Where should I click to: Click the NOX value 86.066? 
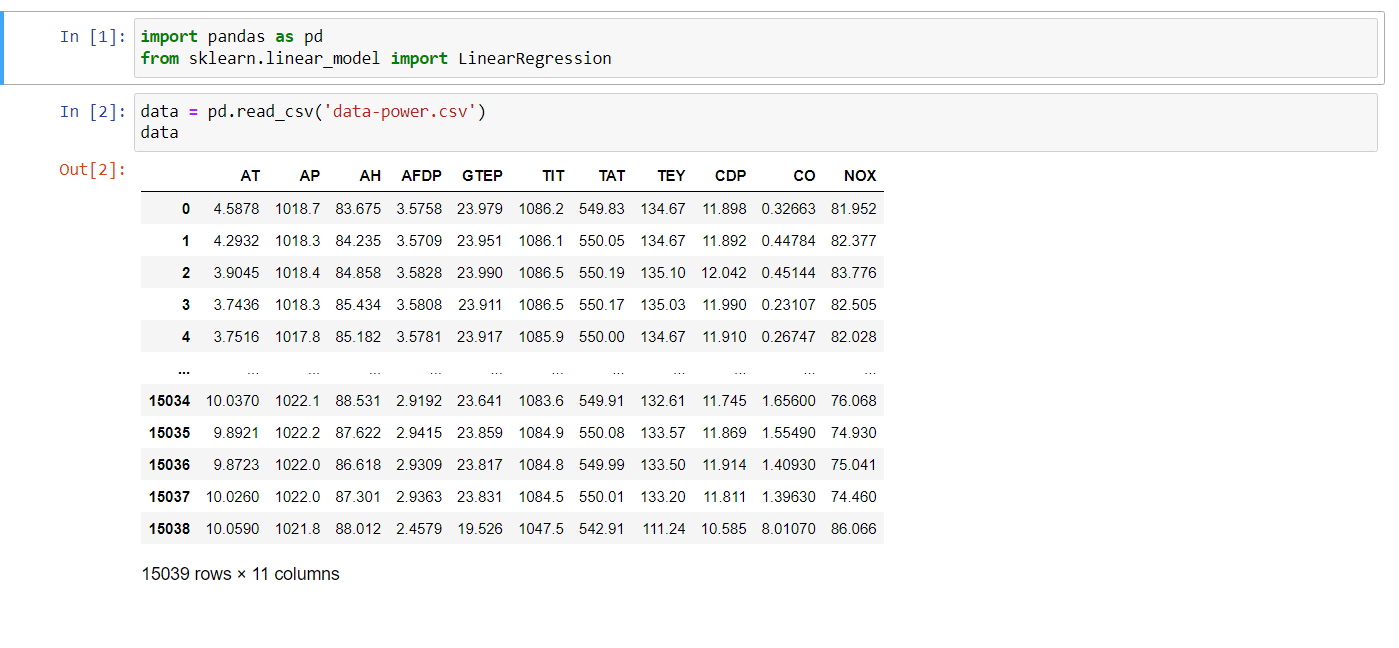854,529
